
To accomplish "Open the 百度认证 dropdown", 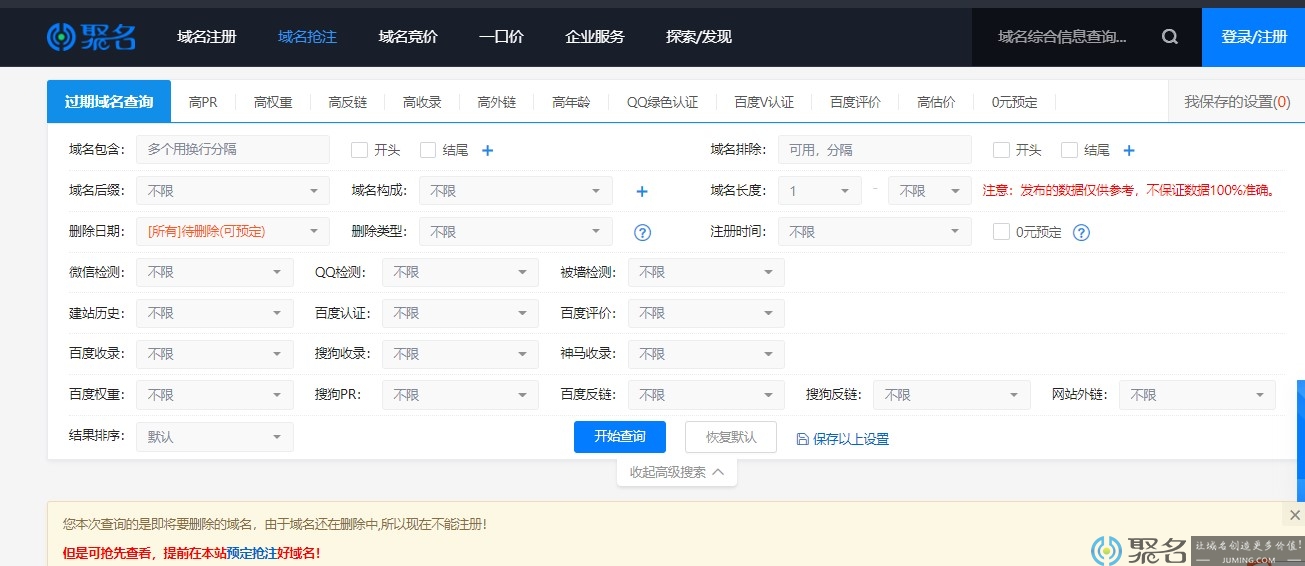I will click(x=460, y=313).
